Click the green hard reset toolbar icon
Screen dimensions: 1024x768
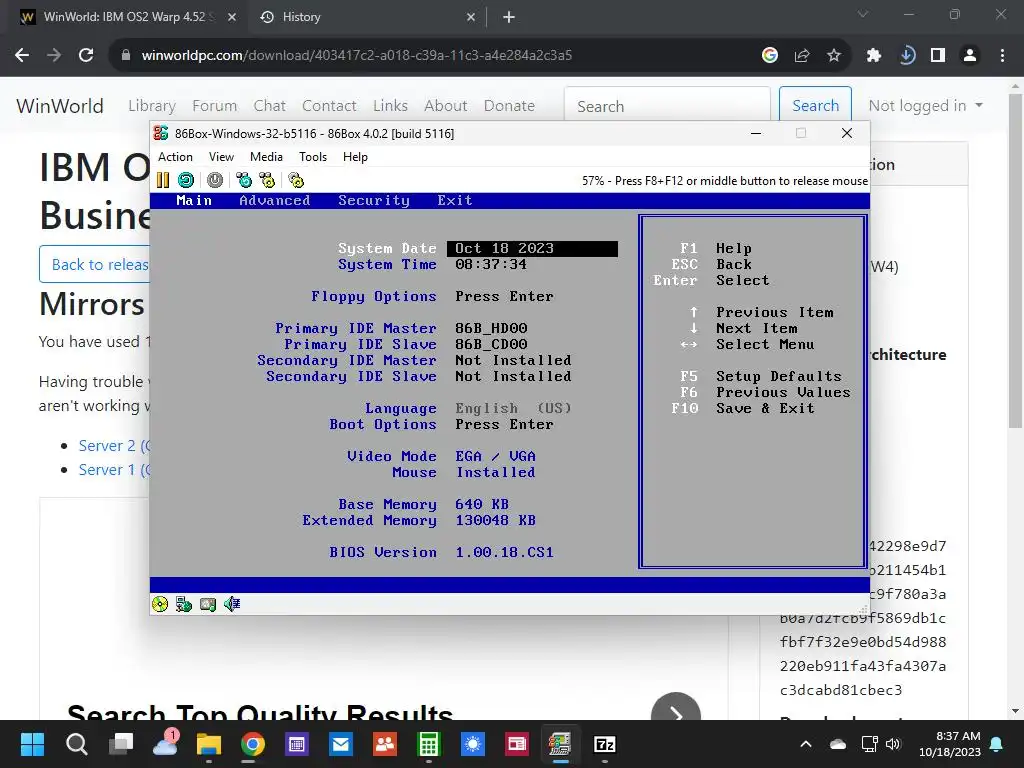[185, 180]
